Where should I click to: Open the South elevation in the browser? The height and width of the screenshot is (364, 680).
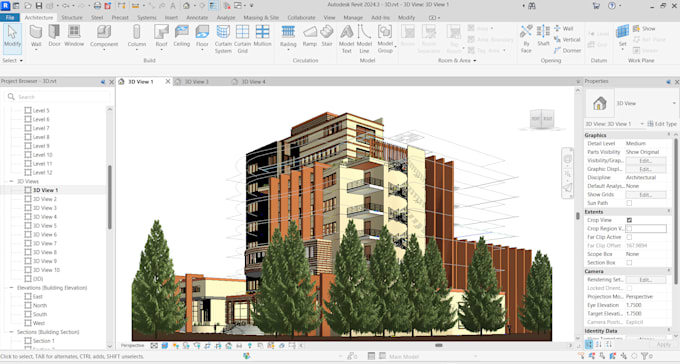40,314
